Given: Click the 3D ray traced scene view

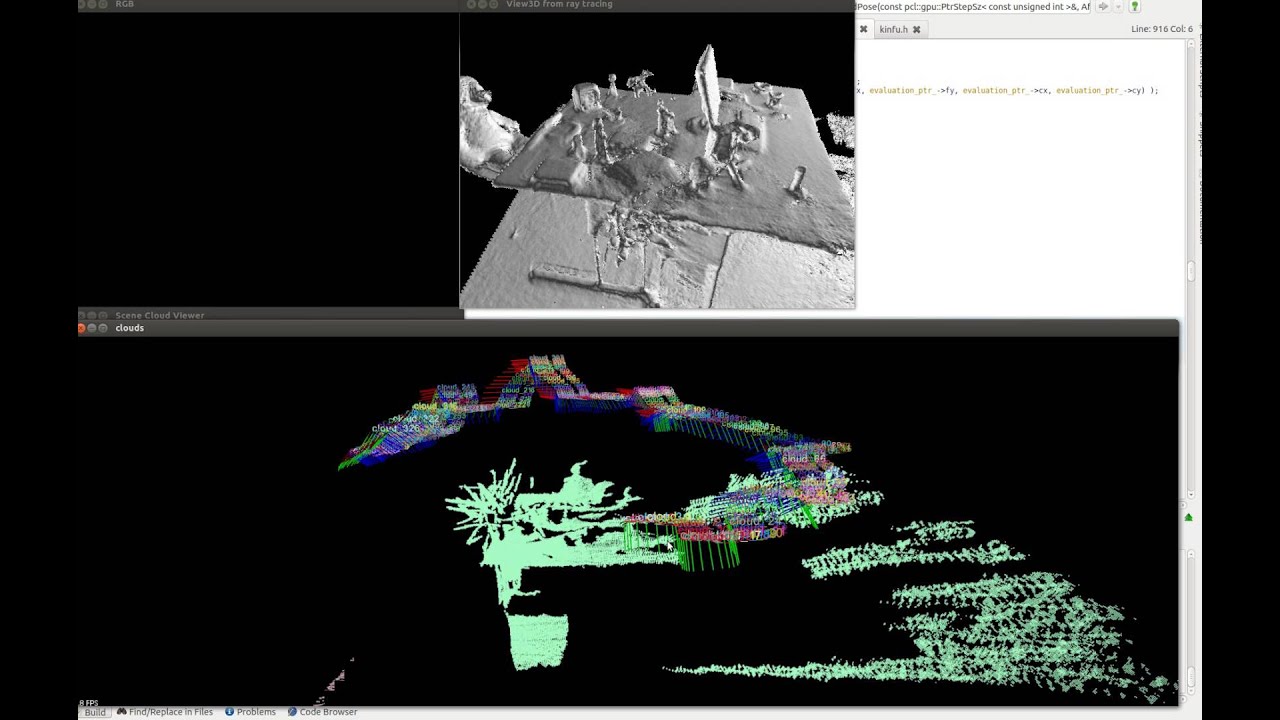Looking at the screenshot, I should pyautogui.click(x=657, y=160).
